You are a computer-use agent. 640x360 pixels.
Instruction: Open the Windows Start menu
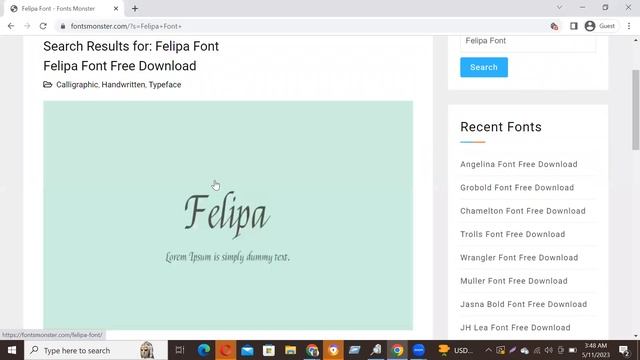coord(12,350)
